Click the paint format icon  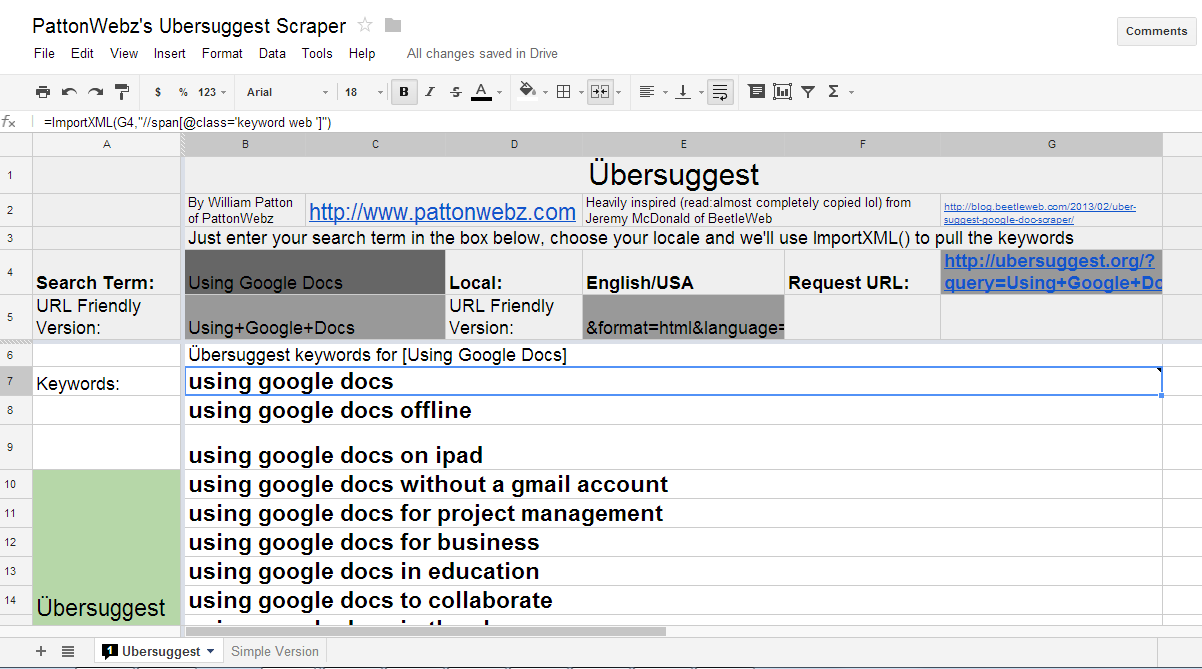point(122,92)
